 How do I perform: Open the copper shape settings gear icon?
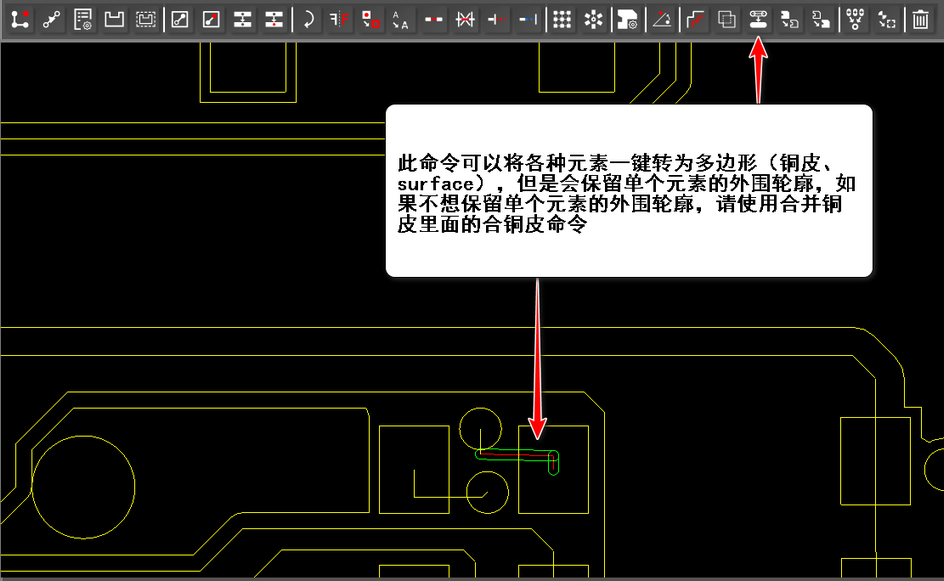pos(627,19)
